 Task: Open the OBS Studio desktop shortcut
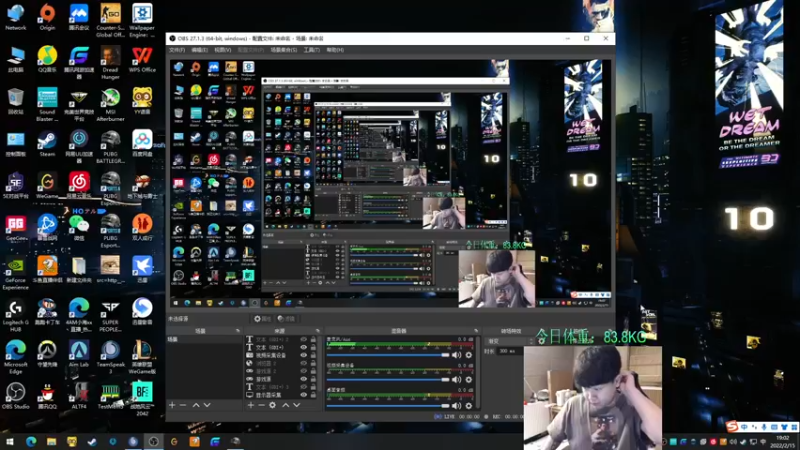[x=15, y=396]
